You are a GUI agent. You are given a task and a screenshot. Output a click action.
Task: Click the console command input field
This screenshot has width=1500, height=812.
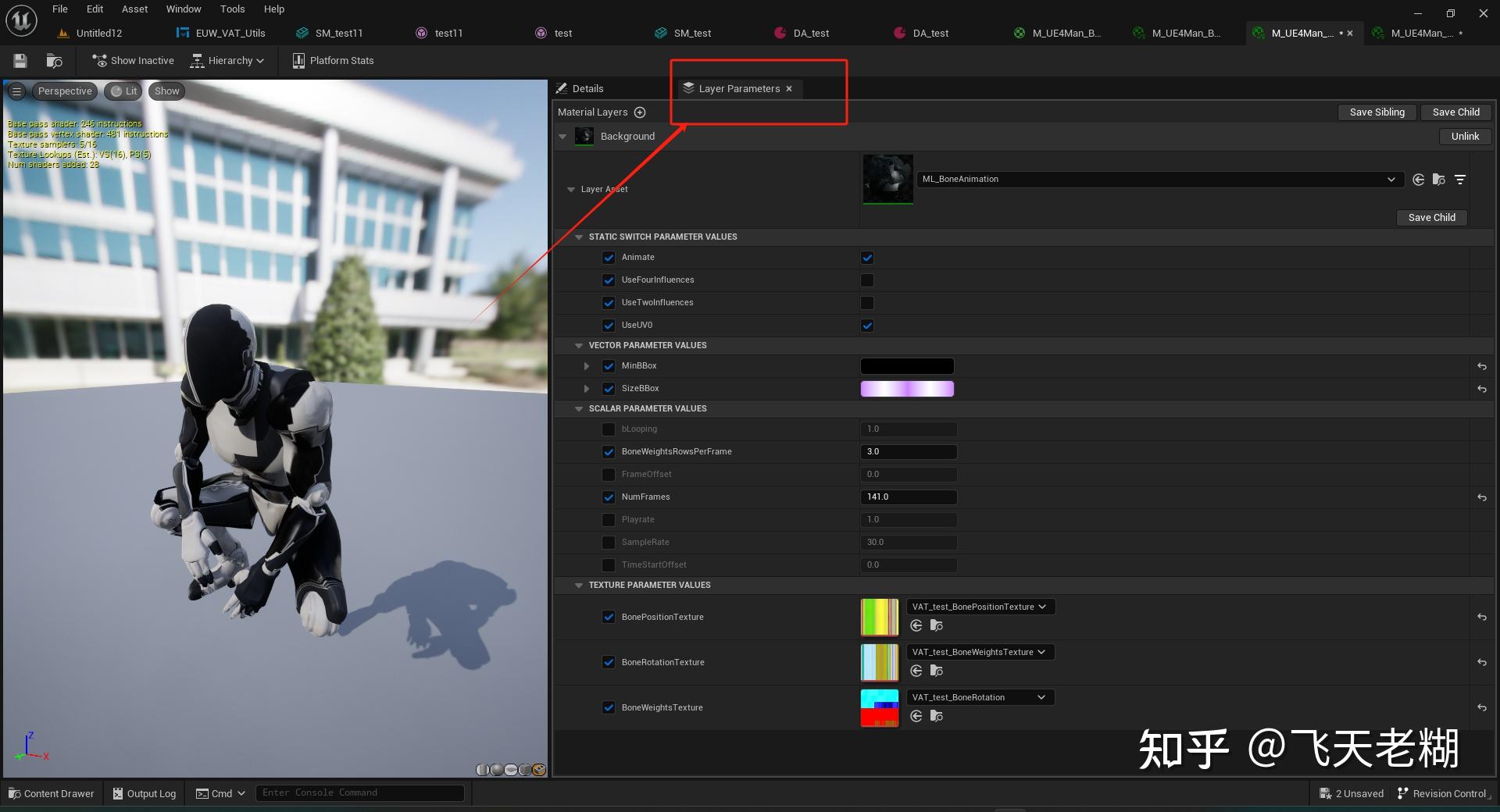click(x=359, y=792)
